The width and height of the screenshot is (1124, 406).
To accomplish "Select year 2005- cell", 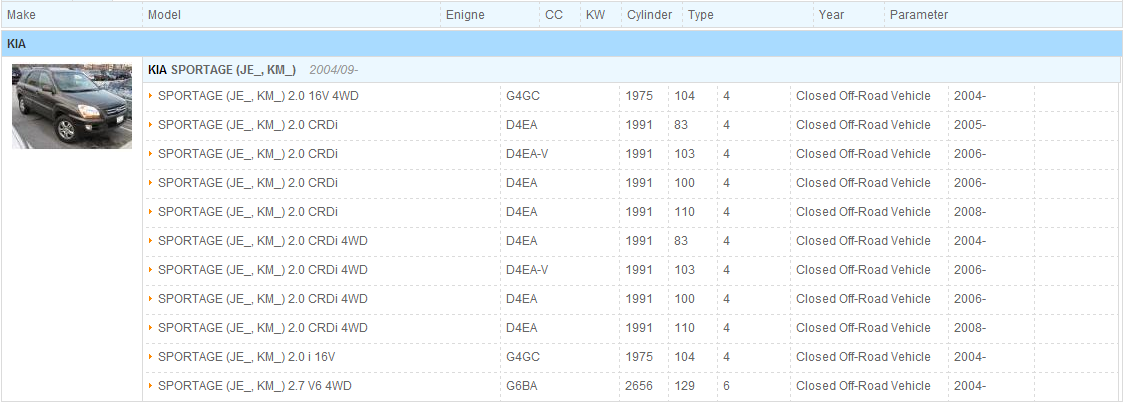I will click(x=970, y=125).
